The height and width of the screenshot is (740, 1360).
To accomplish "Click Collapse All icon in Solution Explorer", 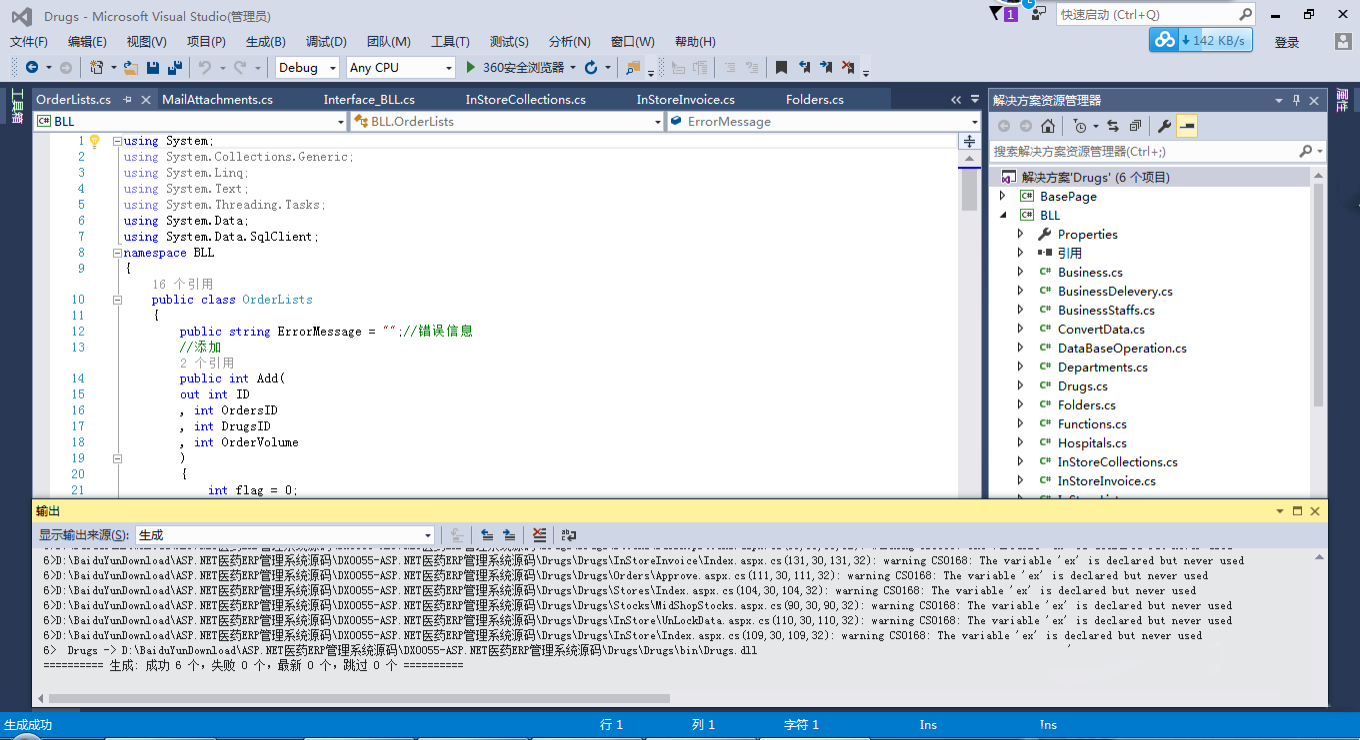I will (1135, 126).
